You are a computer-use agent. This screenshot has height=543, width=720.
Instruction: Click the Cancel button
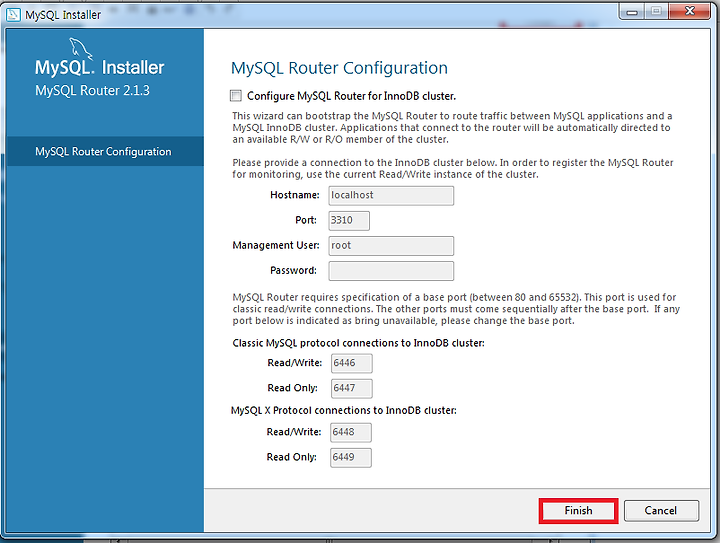661,510
